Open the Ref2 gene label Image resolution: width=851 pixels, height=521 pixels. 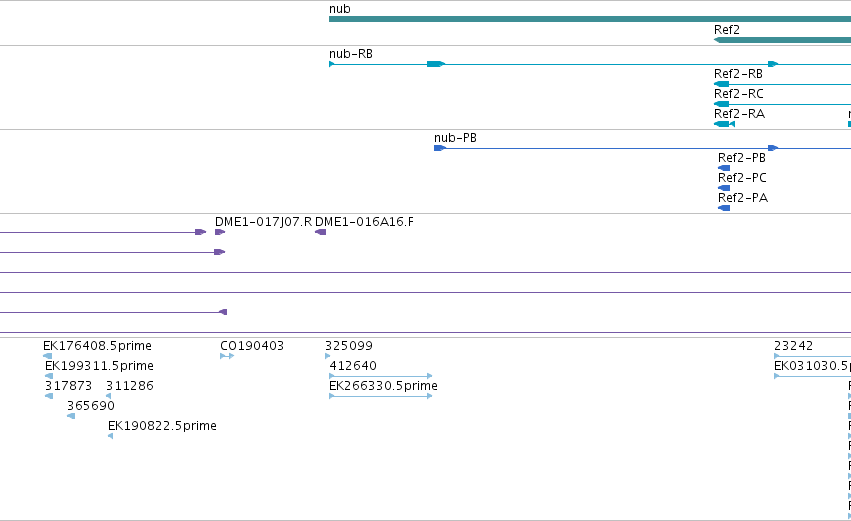pyautogui.click(x=727, y=30)
